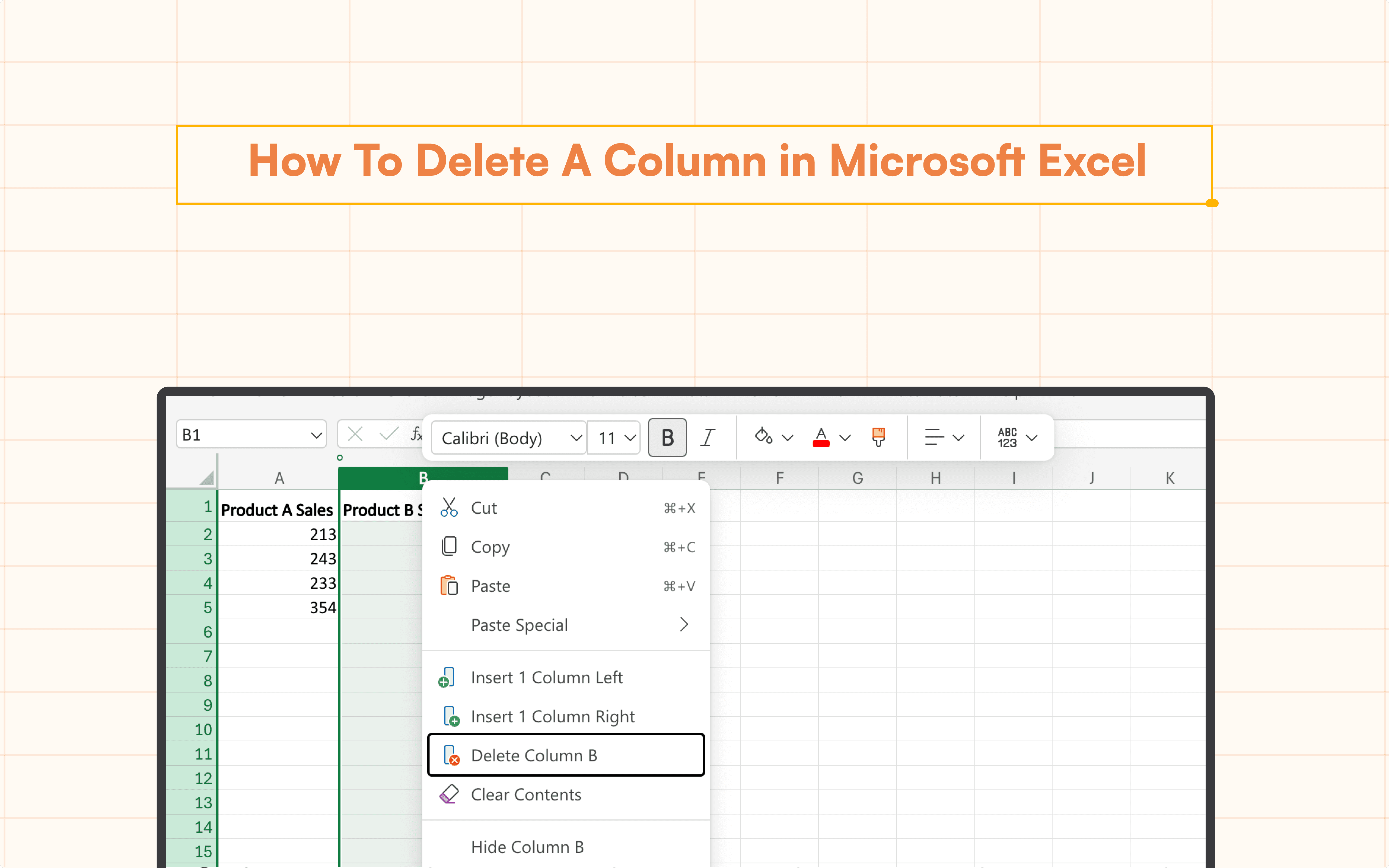Choose Paste from the context menu

[x=566, y=586]
